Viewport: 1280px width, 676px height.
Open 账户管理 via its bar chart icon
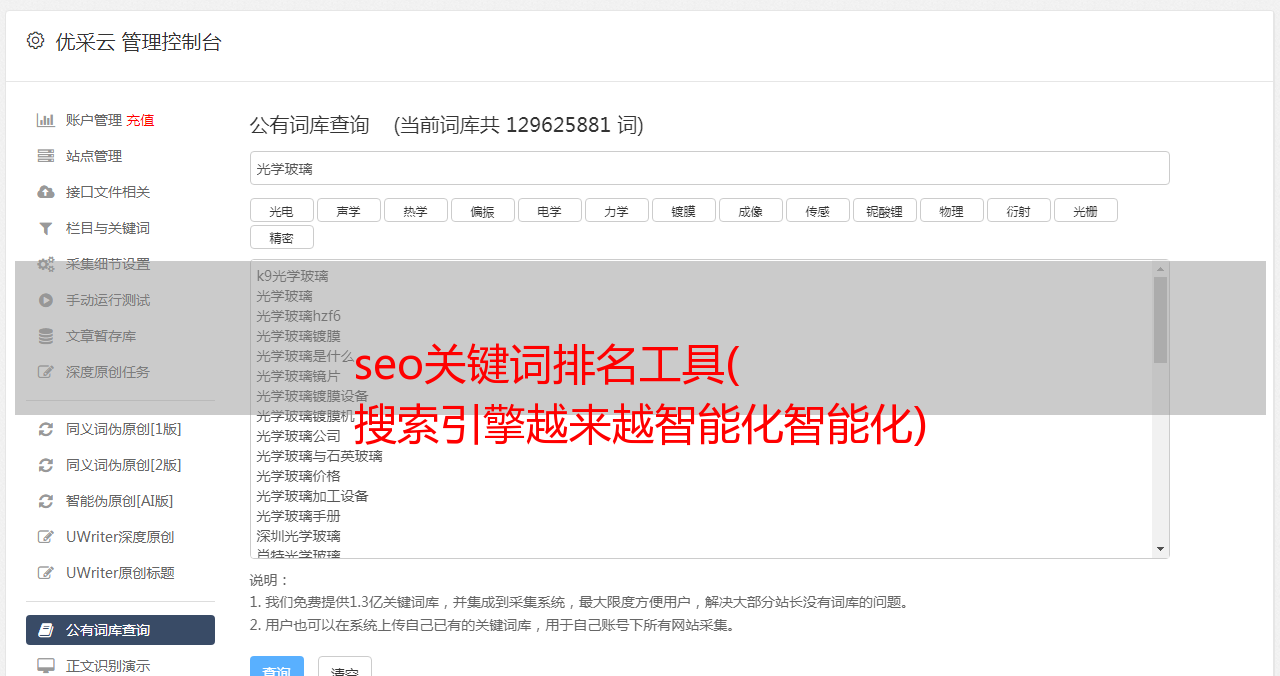pos(46,120)
